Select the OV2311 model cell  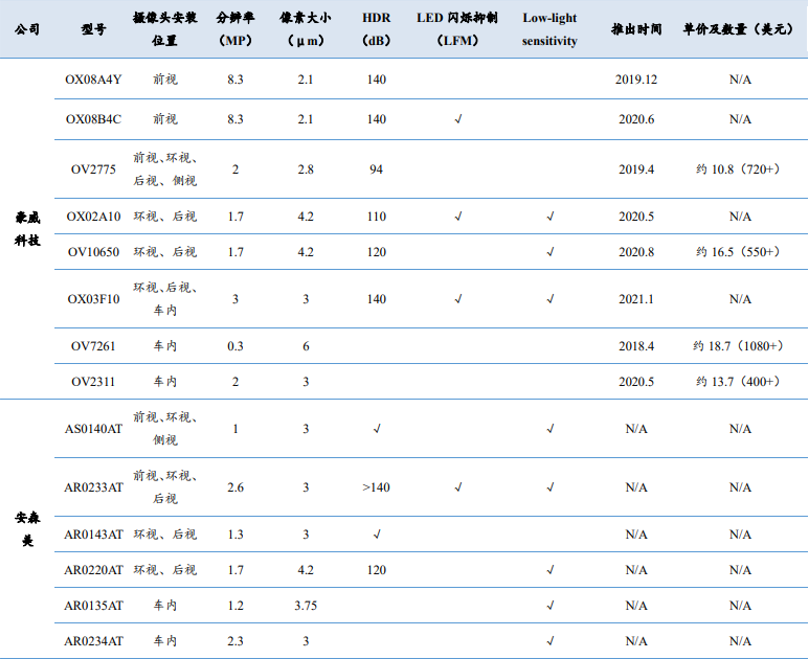tap(93, 382)
